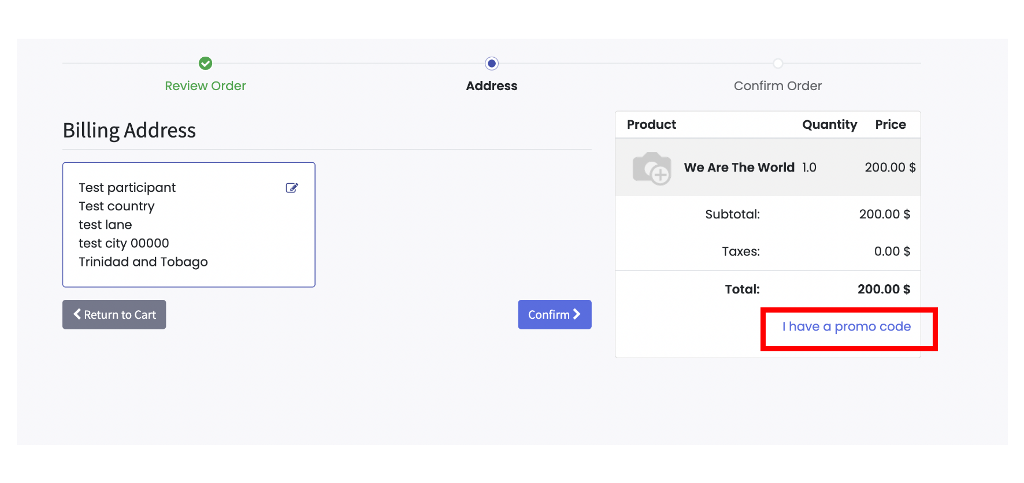Select the Test participant billing address card
The width and height of the screenshot is (1024, 483).
pyautogui.click(x=188, y=225)
